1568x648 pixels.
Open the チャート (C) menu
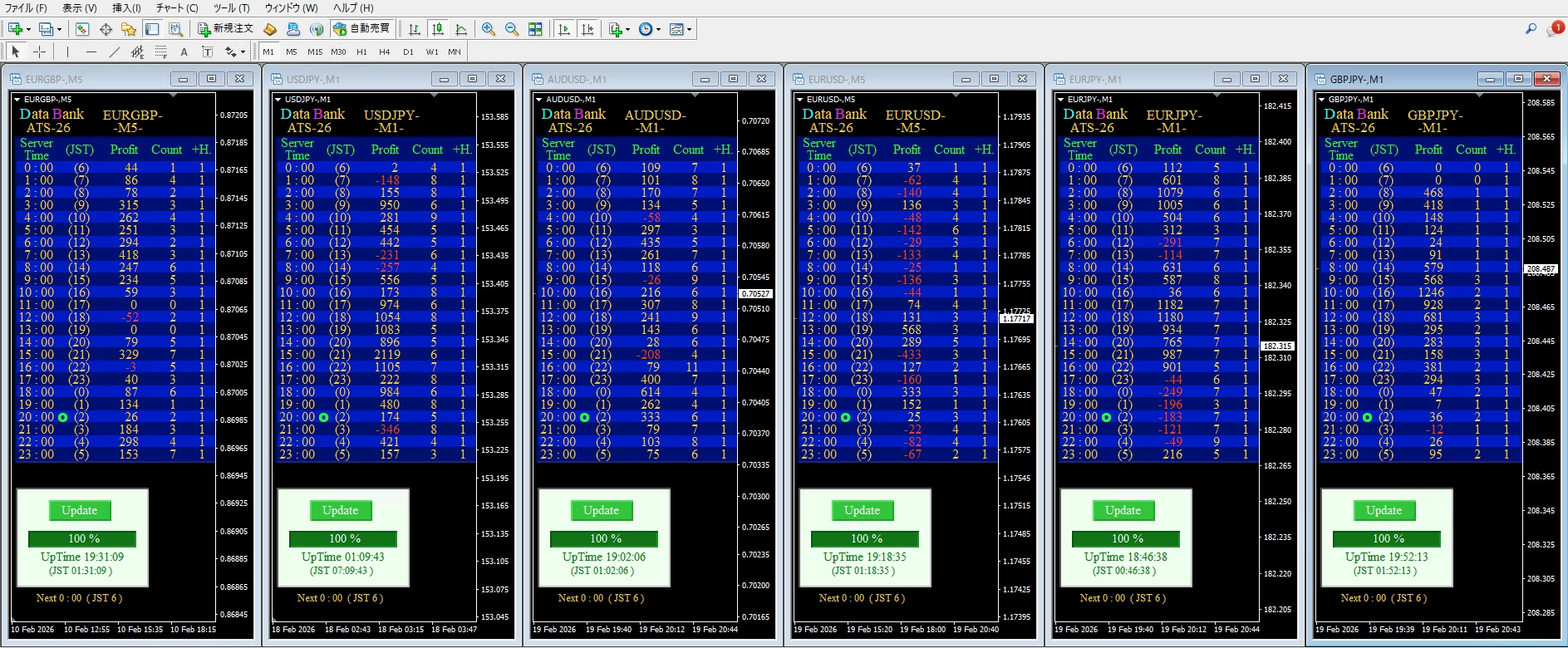tap(176, 7)
